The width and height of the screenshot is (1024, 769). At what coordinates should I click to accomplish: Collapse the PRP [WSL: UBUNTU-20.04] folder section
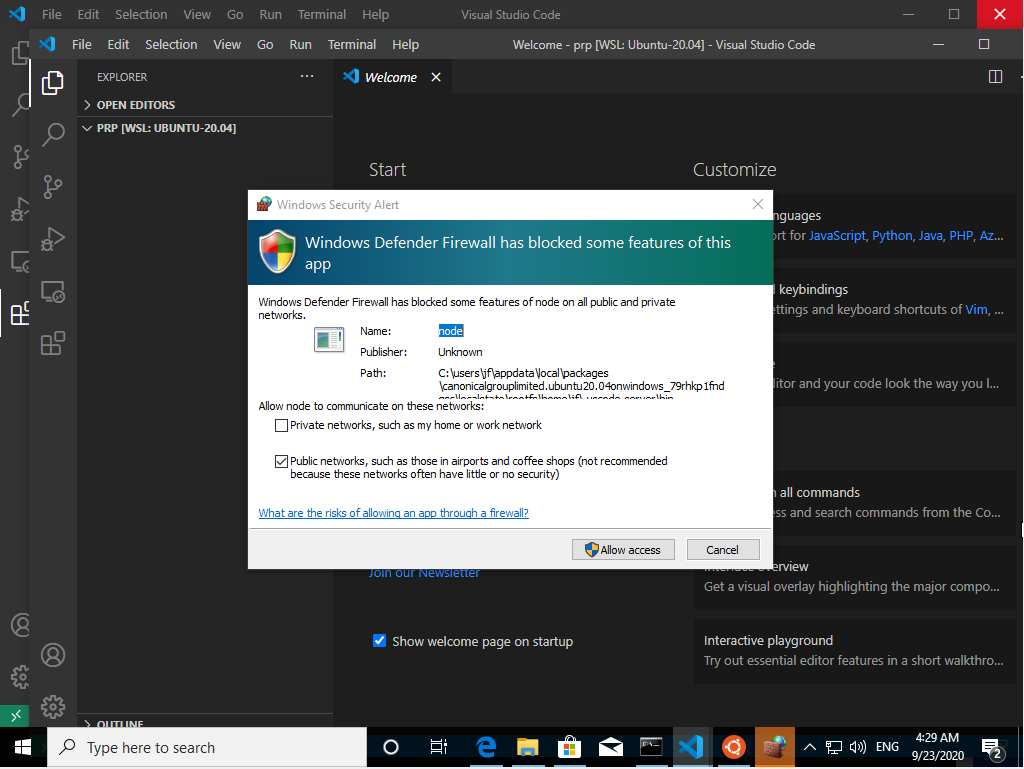(165, 128)
